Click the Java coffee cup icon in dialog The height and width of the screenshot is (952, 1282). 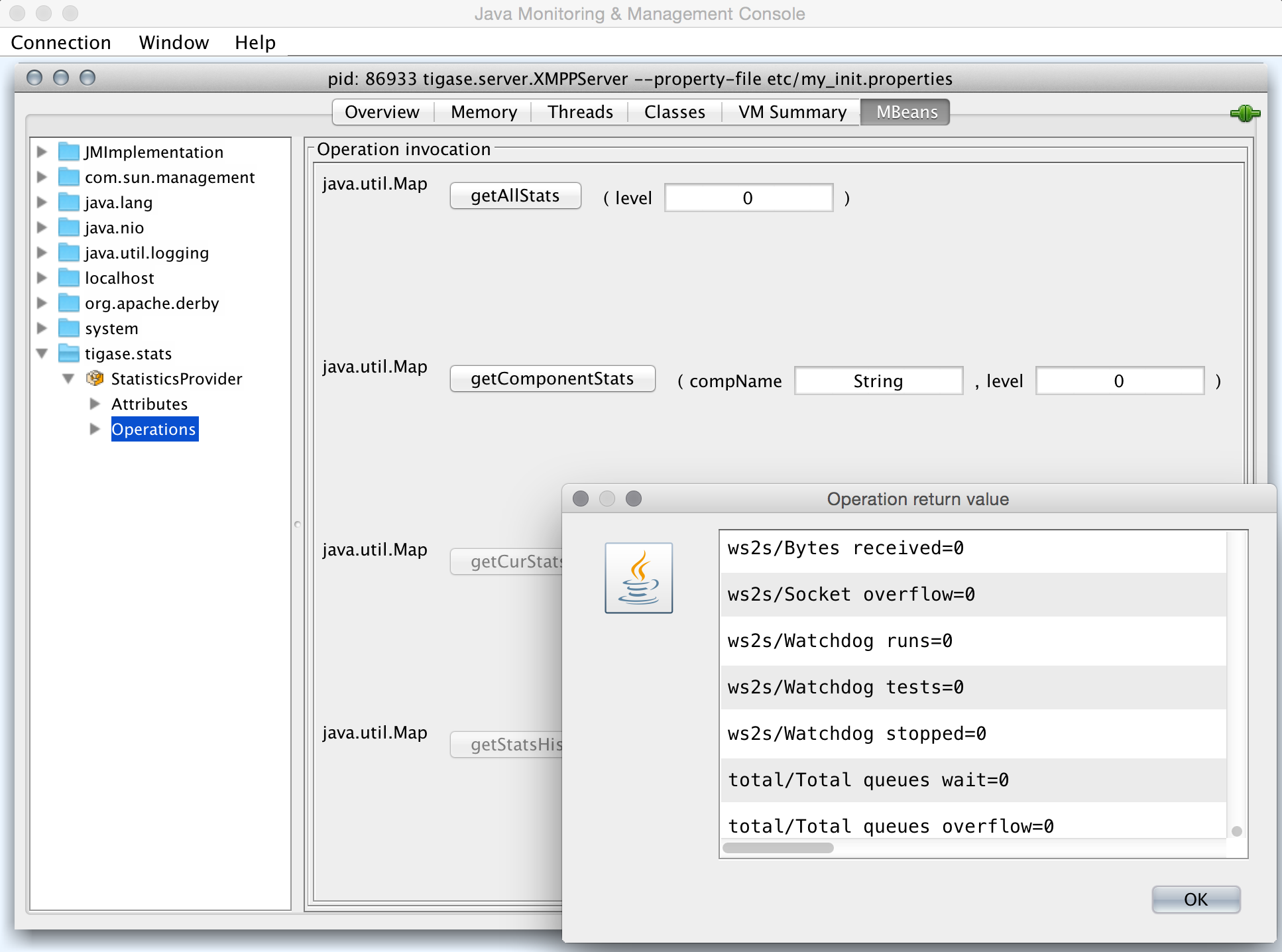(638, 578)
